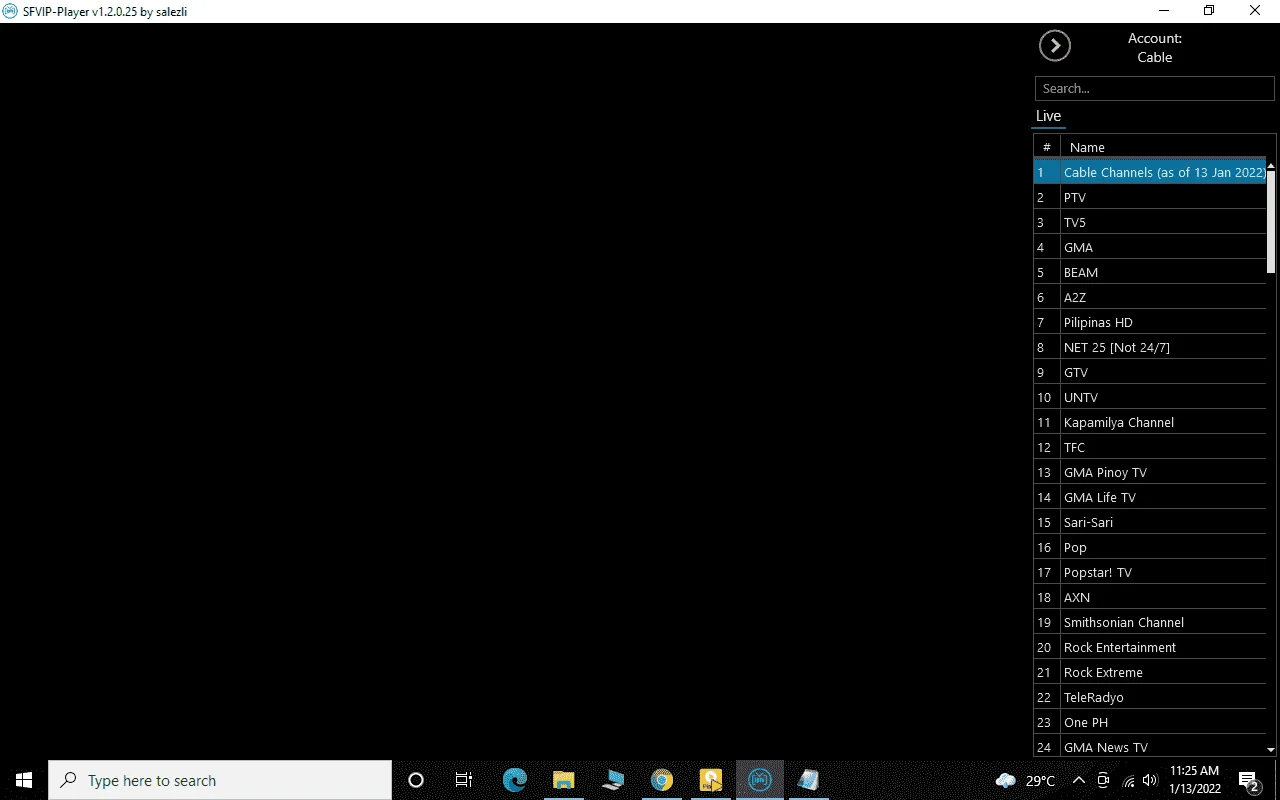Viewport: 1280px width, 800px height.
Task: Select the TV5 channel
Action: 1150,222
